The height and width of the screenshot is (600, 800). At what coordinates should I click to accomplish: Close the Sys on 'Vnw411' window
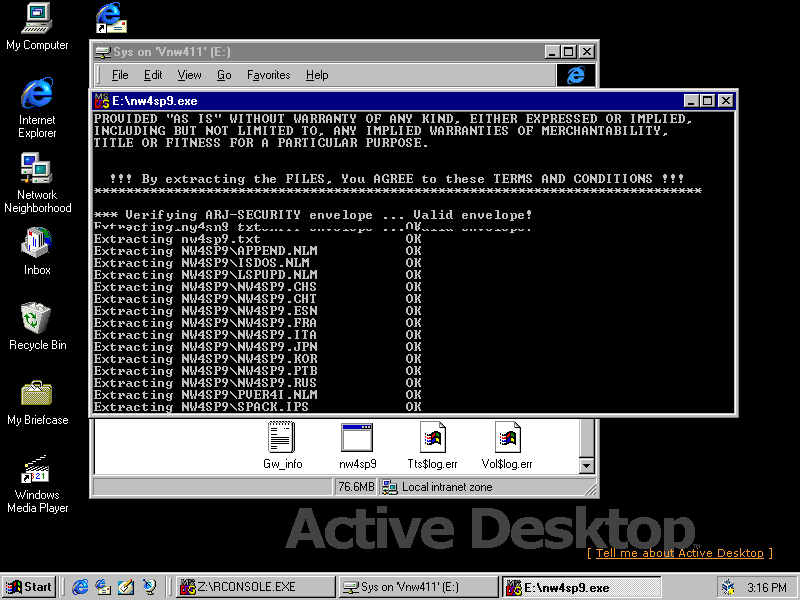click(x=587, y=52)
